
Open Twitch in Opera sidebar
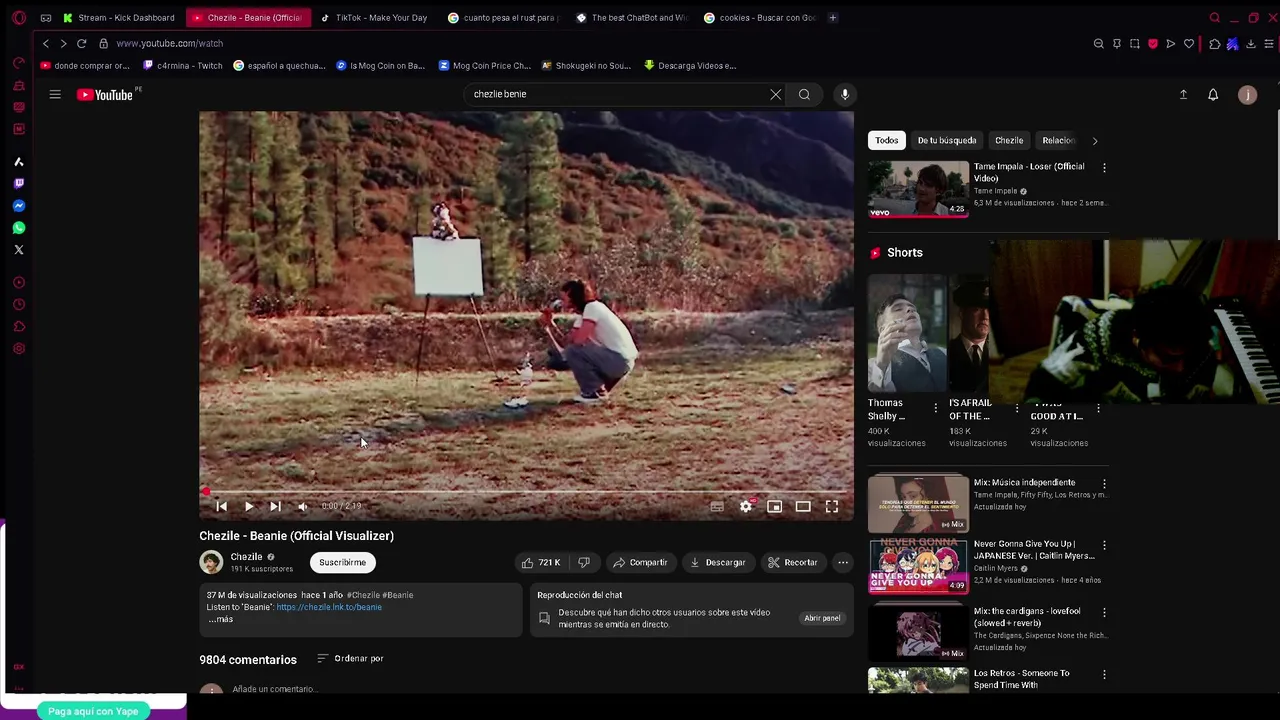click(19, 184)
